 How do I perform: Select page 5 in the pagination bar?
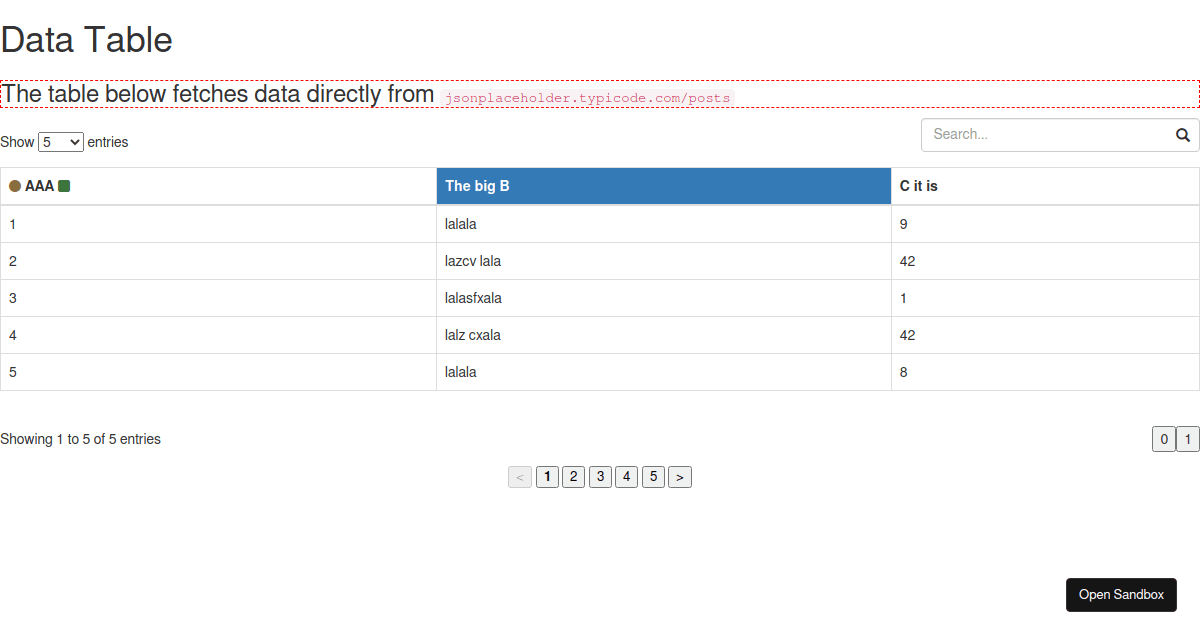coord(653,477)
